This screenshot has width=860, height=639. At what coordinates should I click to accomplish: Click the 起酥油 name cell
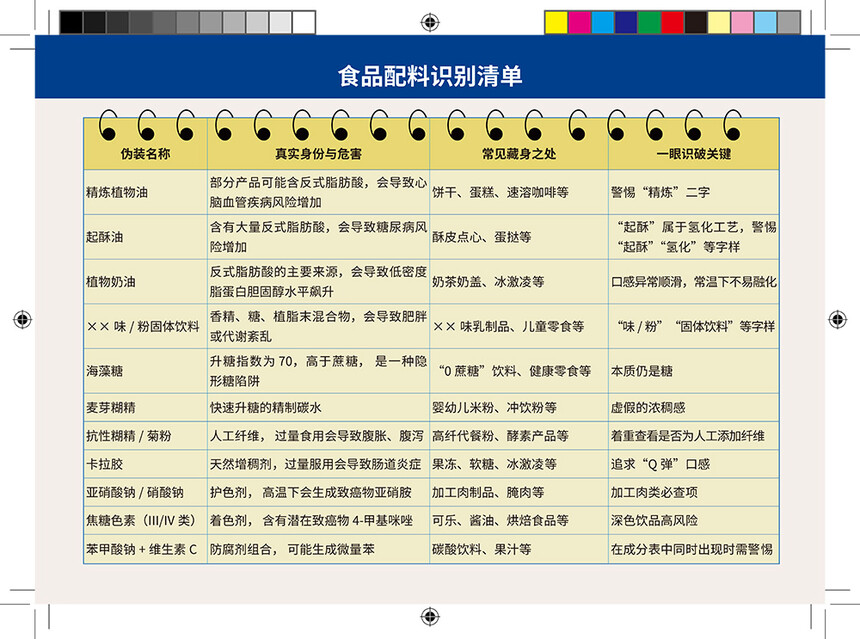pyautogui.click(x=145, y=237)
